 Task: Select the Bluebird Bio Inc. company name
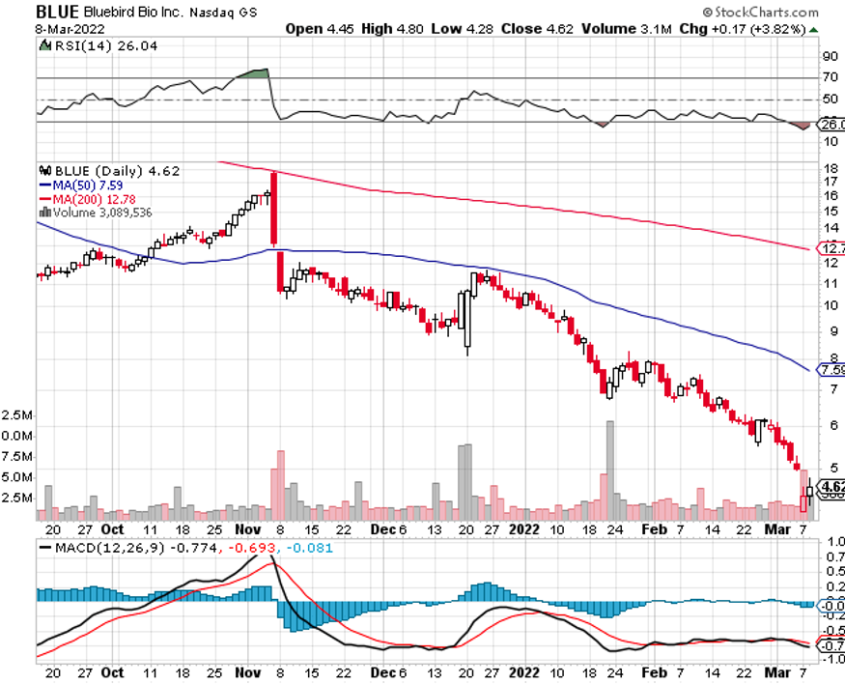pyautogui.click(x=136, y=12)
